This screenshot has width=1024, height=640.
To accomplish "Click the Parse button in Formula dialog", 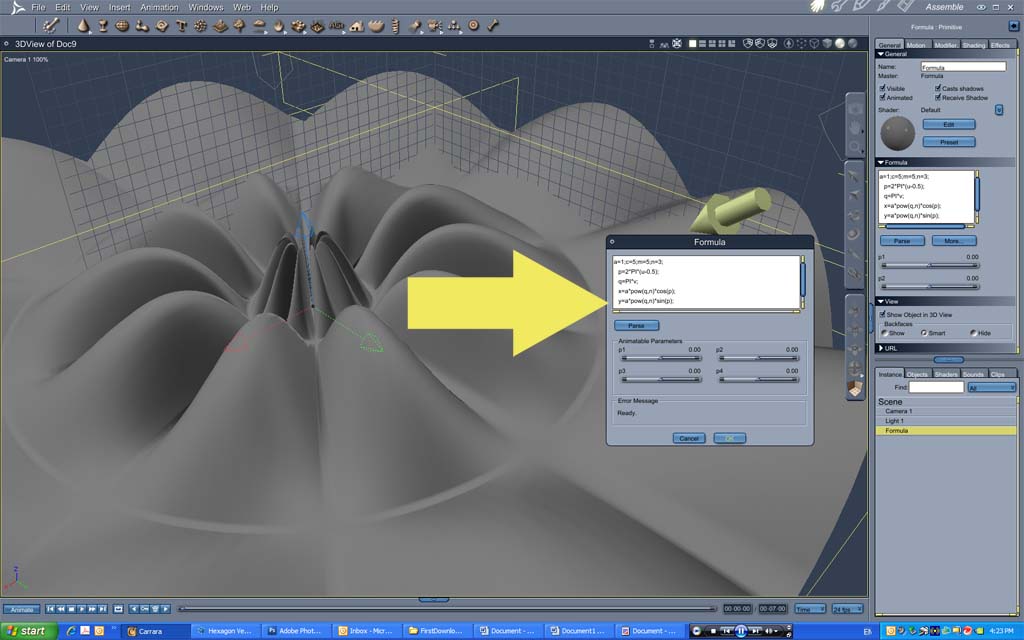I will (x=636, y=325).
